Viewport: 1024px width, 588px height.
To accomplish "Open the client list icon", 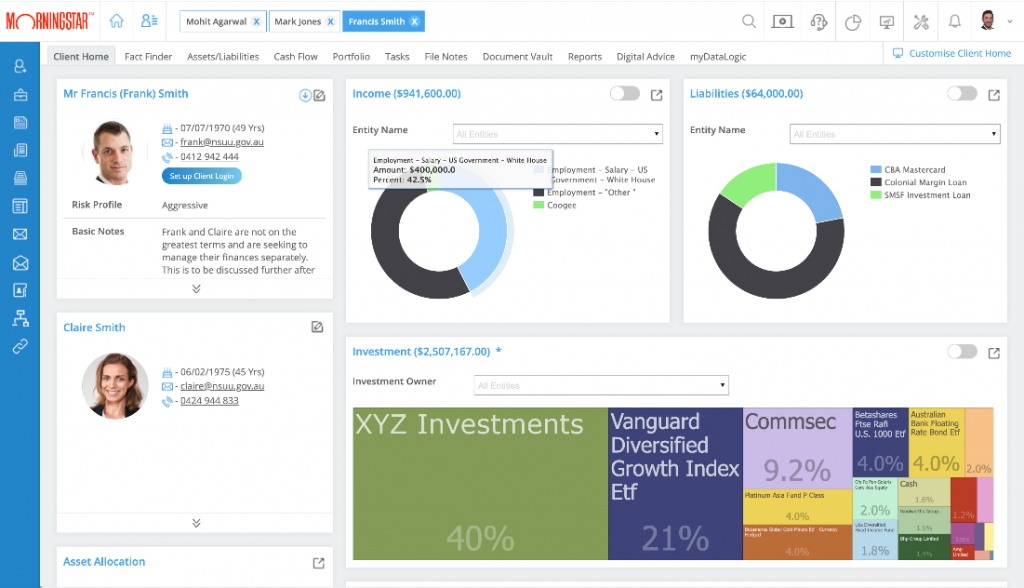I will coord(149,21).
